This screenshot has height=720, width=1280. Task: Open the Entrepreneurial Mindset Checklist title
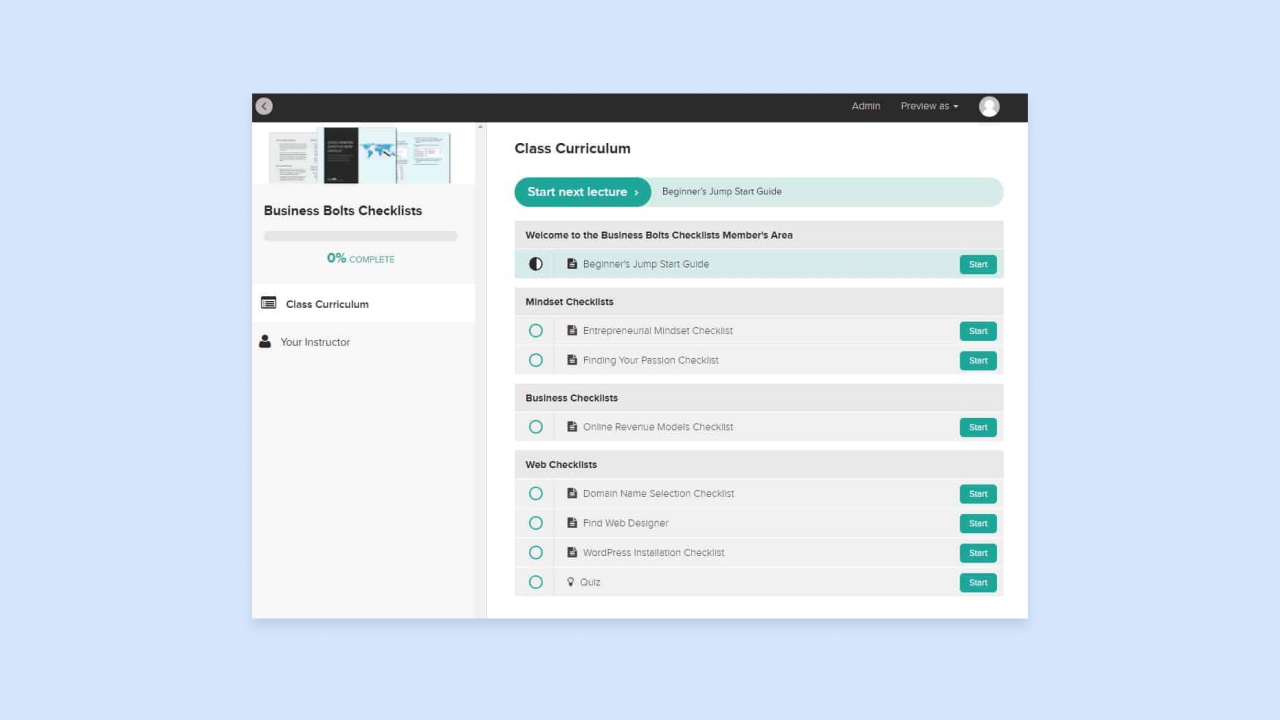pyautogui.click(x=658, y=330)
